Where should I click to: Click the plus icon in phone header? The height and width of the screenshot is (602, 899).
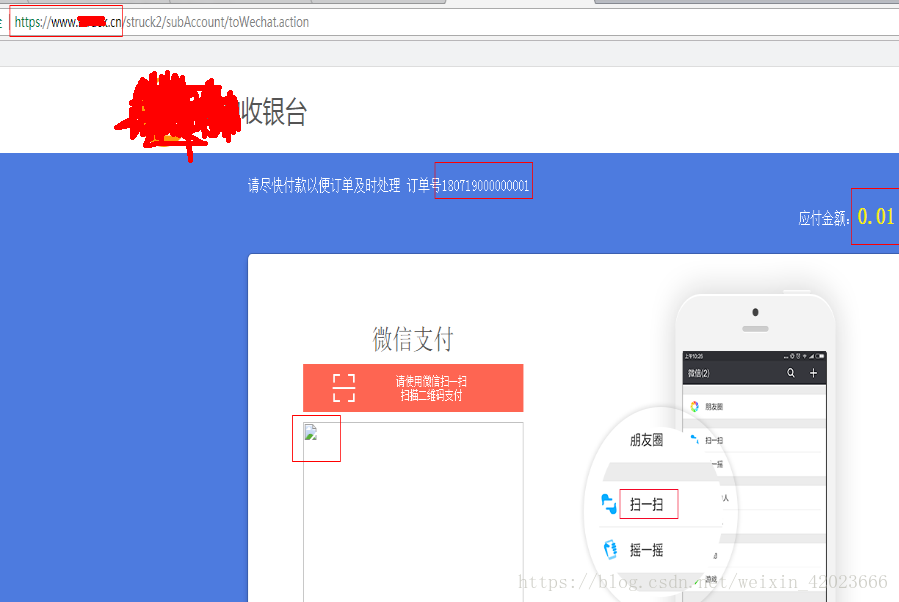coord(813,373)
